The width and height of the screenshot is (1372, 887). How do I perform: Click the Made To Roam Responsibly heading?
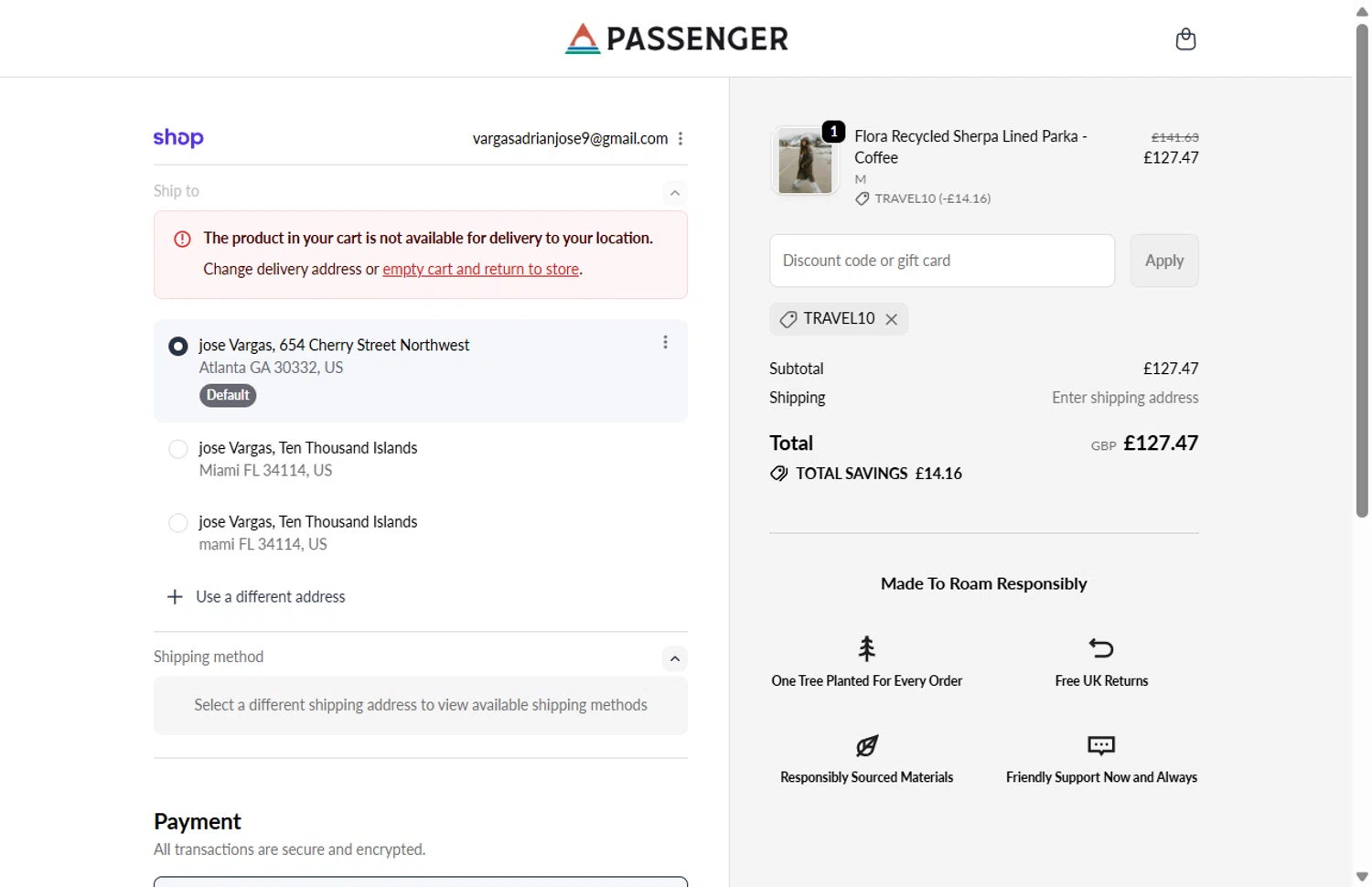(x=983, y=583)
